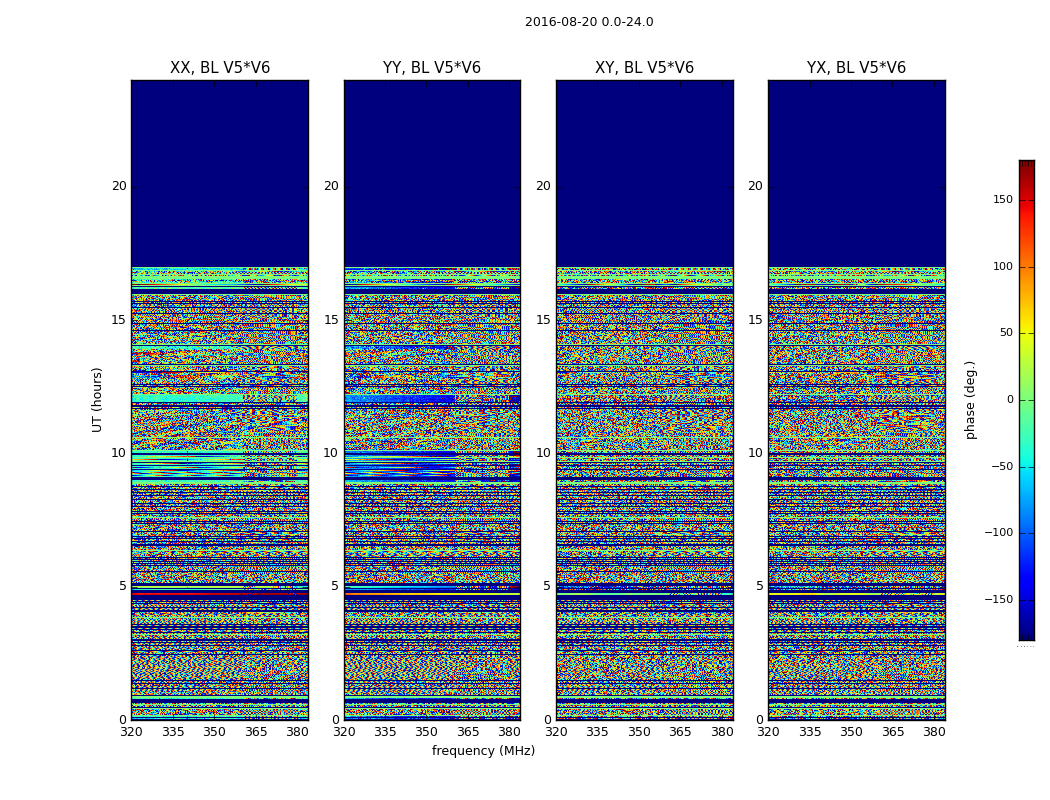
Task: Click colorbar tick label 50
Action: (1006, 333)
